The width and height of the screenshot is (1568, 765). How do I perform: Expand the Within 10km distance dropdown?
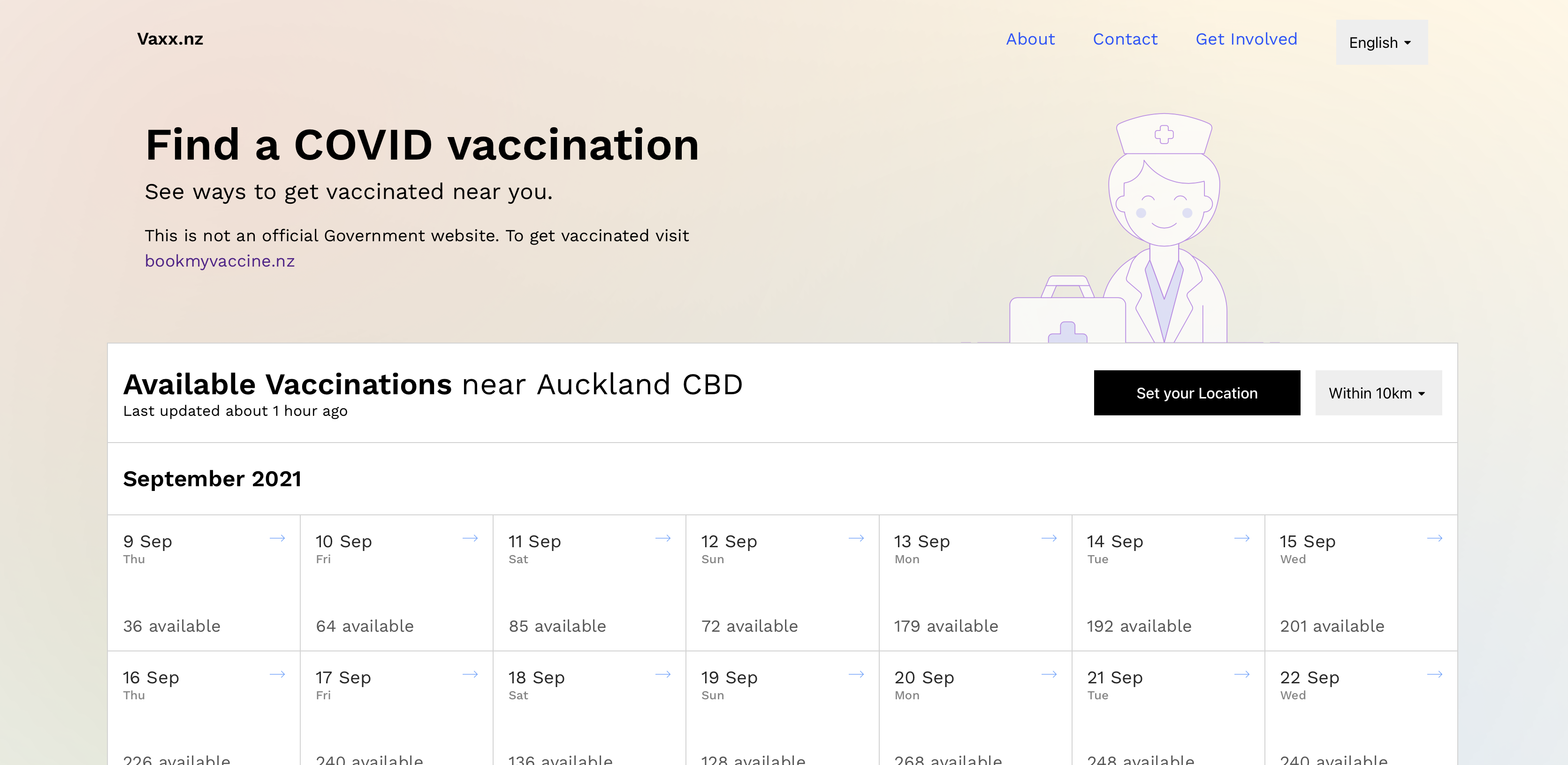tap(1378, 393)
